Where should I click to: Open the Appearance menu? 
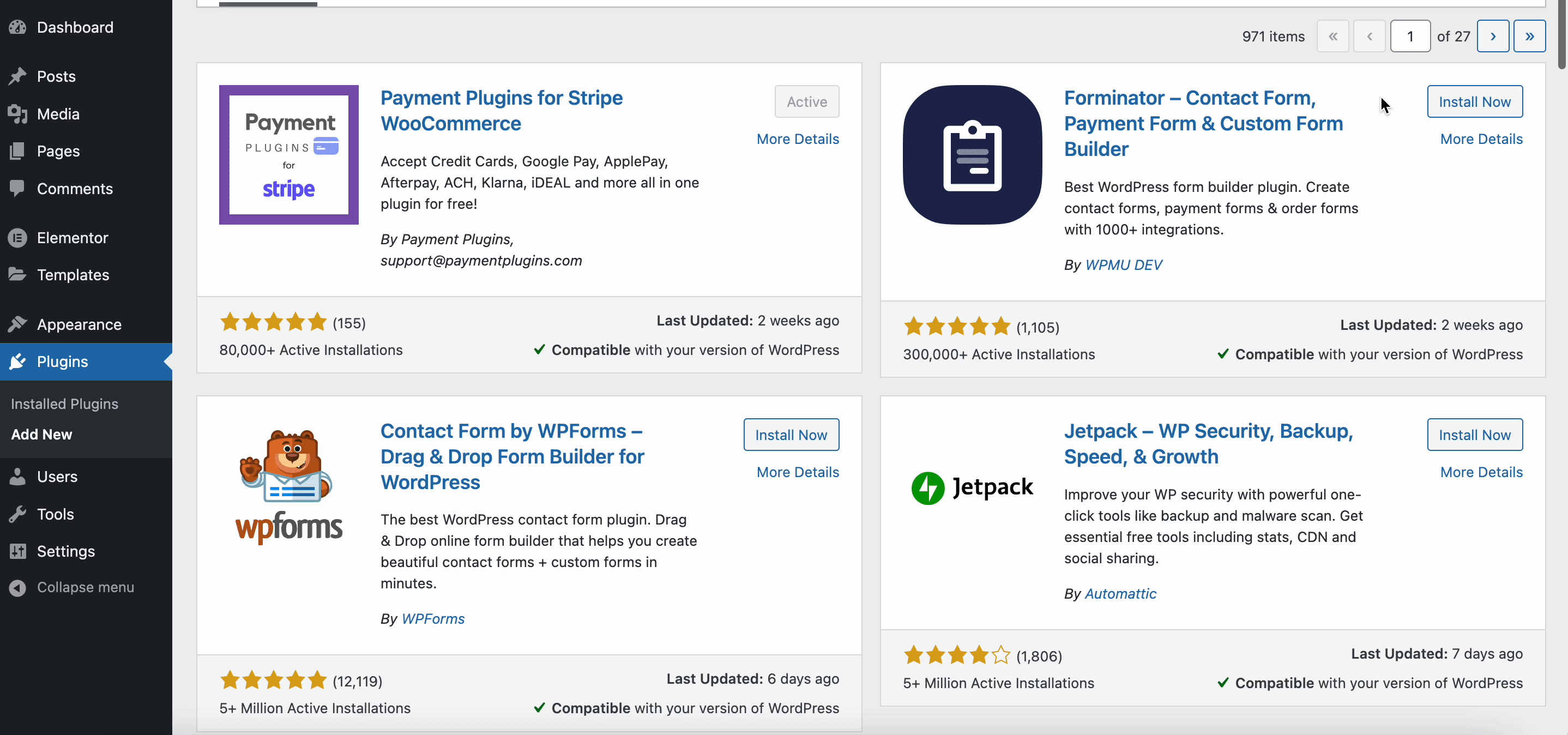click(x=79, y=324)
